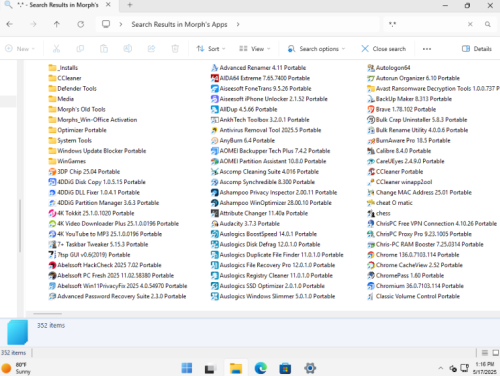Select the Calibre 8.4.0 Portable icon

[371, 151]
